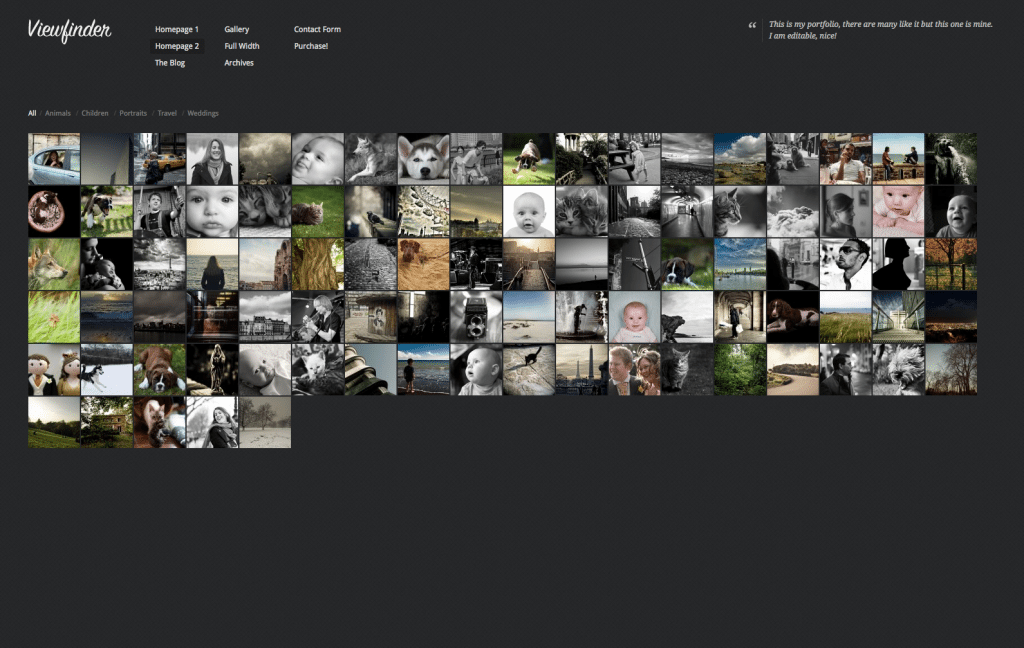View the mother kissing baby photo
The width and height of the screenshot is (1024, 648).
click(106, 265)
